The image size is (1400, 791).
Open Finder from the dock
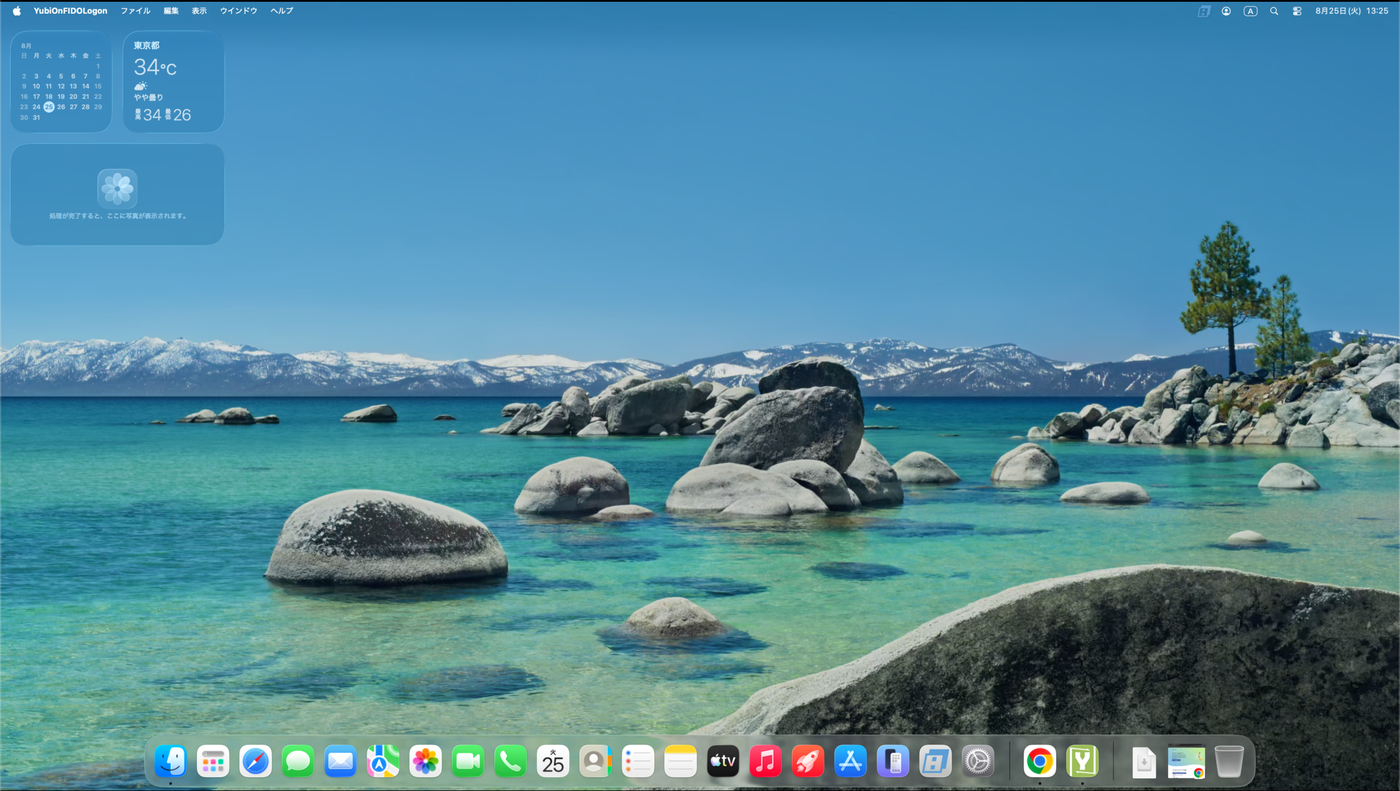click(x=170, y=762)
